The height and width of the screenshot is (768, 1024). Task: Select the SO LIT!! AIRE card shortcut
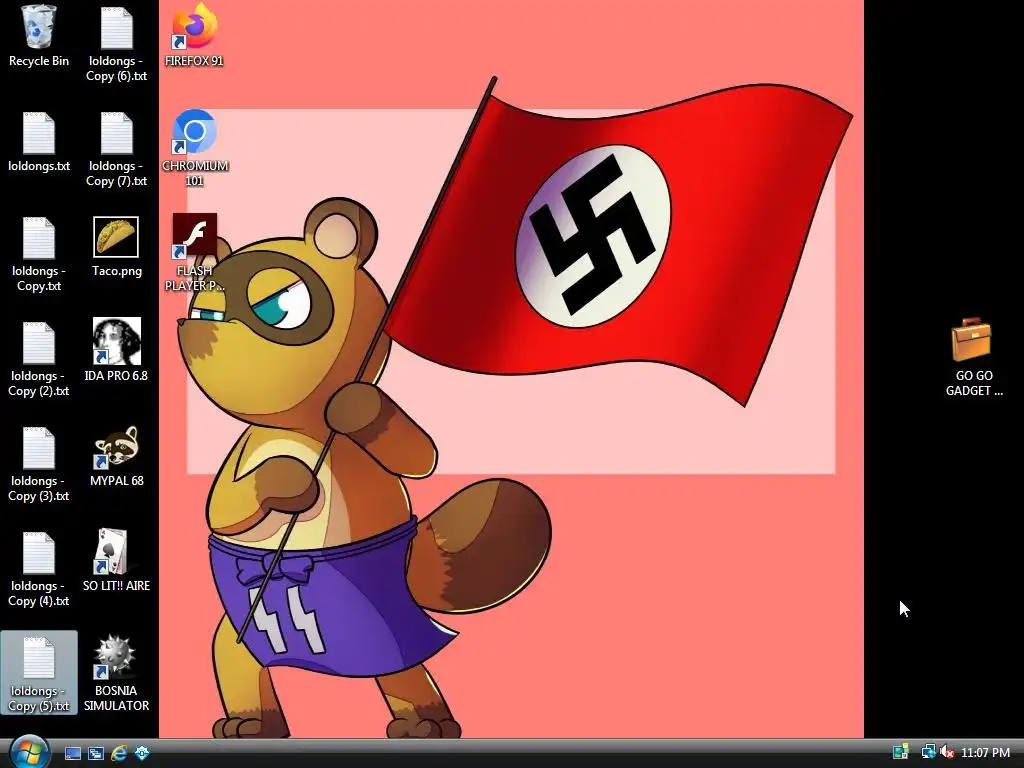tap(116, 561)
